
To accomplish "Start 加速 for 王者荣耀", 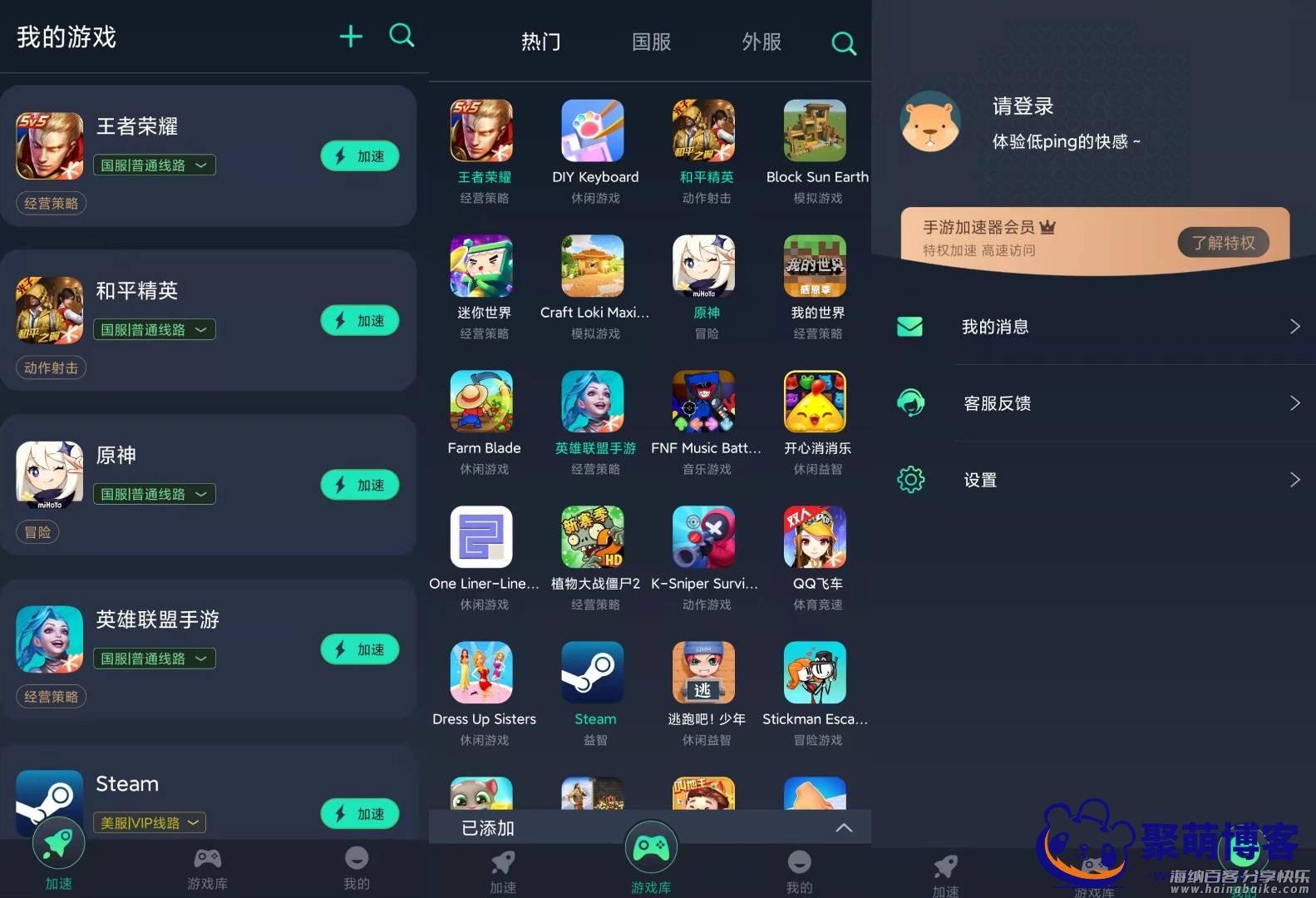I will (x=360, y=156).
